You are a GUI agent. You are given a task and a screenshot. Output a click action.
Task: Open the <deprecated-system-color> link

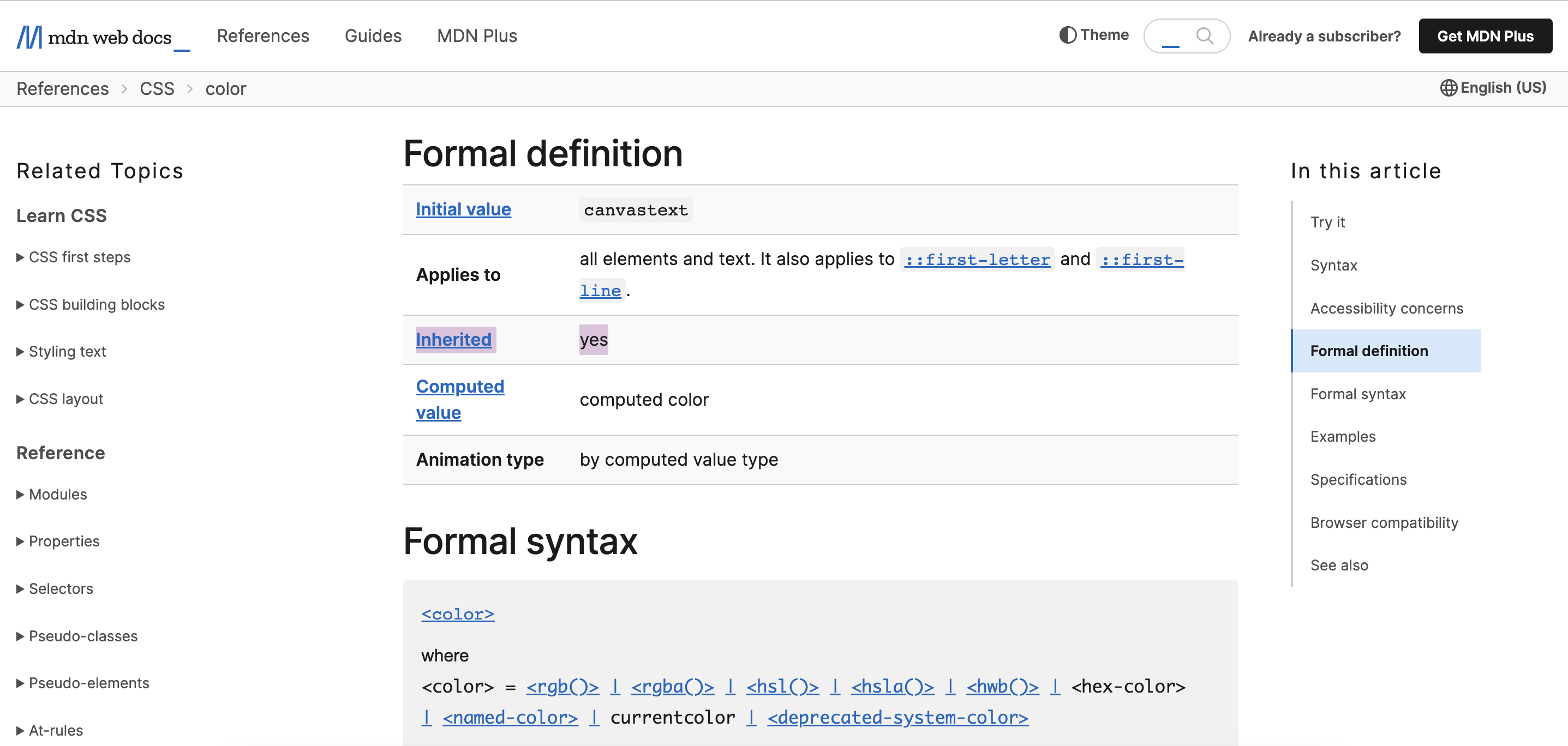click(x=898, y=718)
